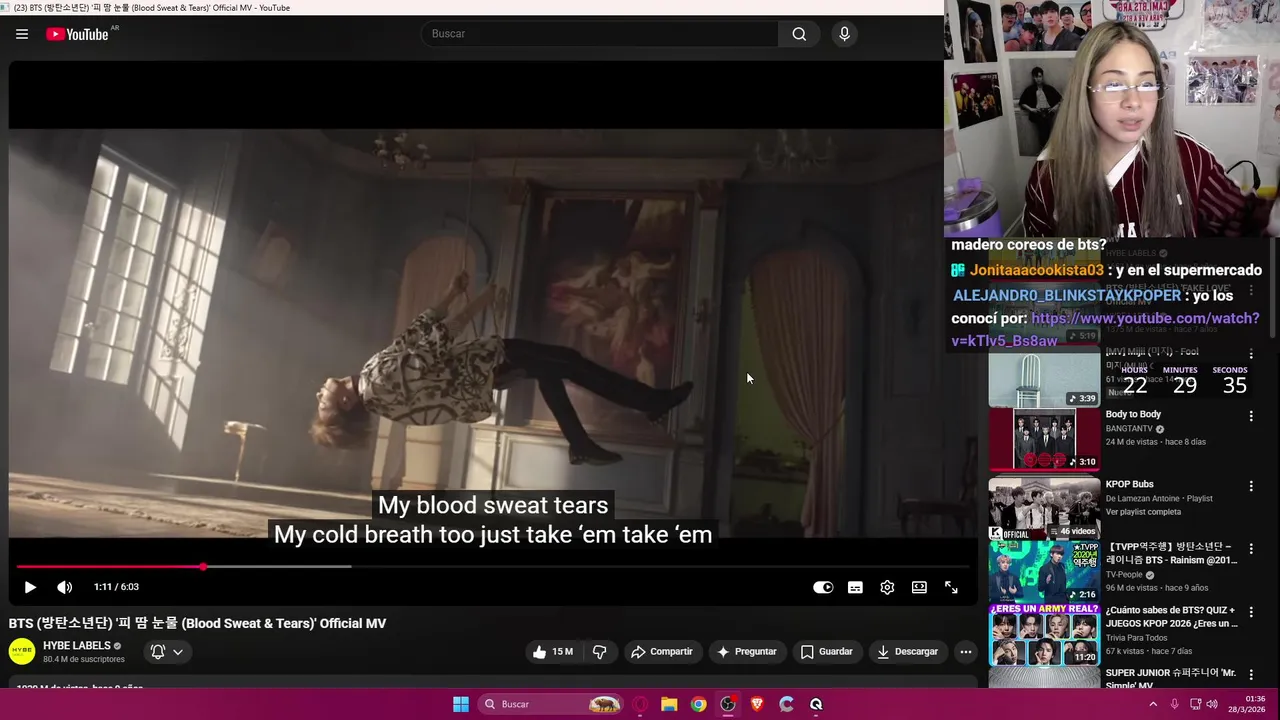The width and height of the screenshot is (1280, 720).
Task: Open the HYBE LABELS channel name link
Action: point(77,646)
